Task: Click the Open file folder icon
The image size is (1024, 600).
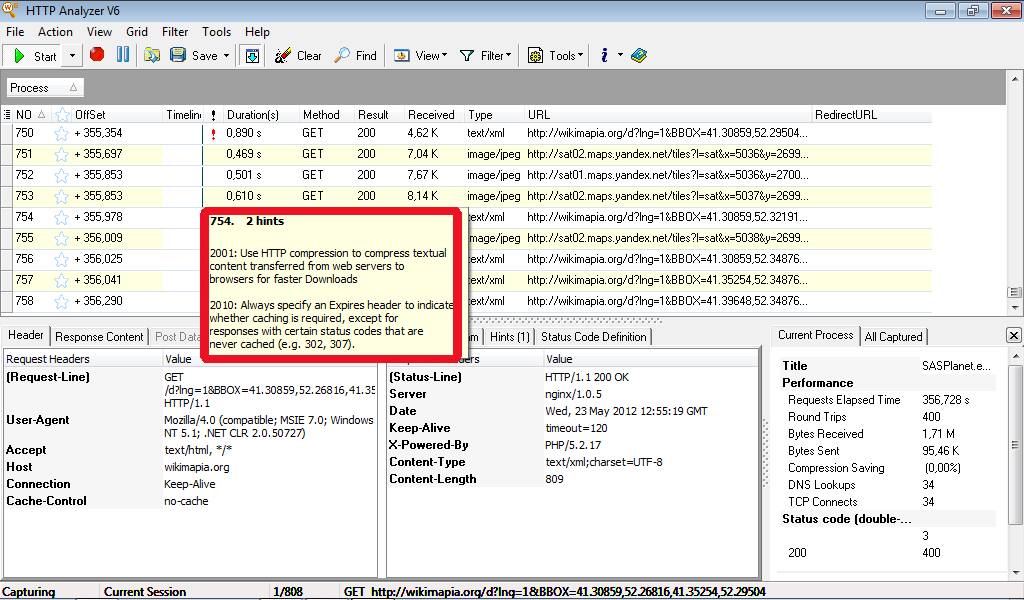Action: click(152, 55)
